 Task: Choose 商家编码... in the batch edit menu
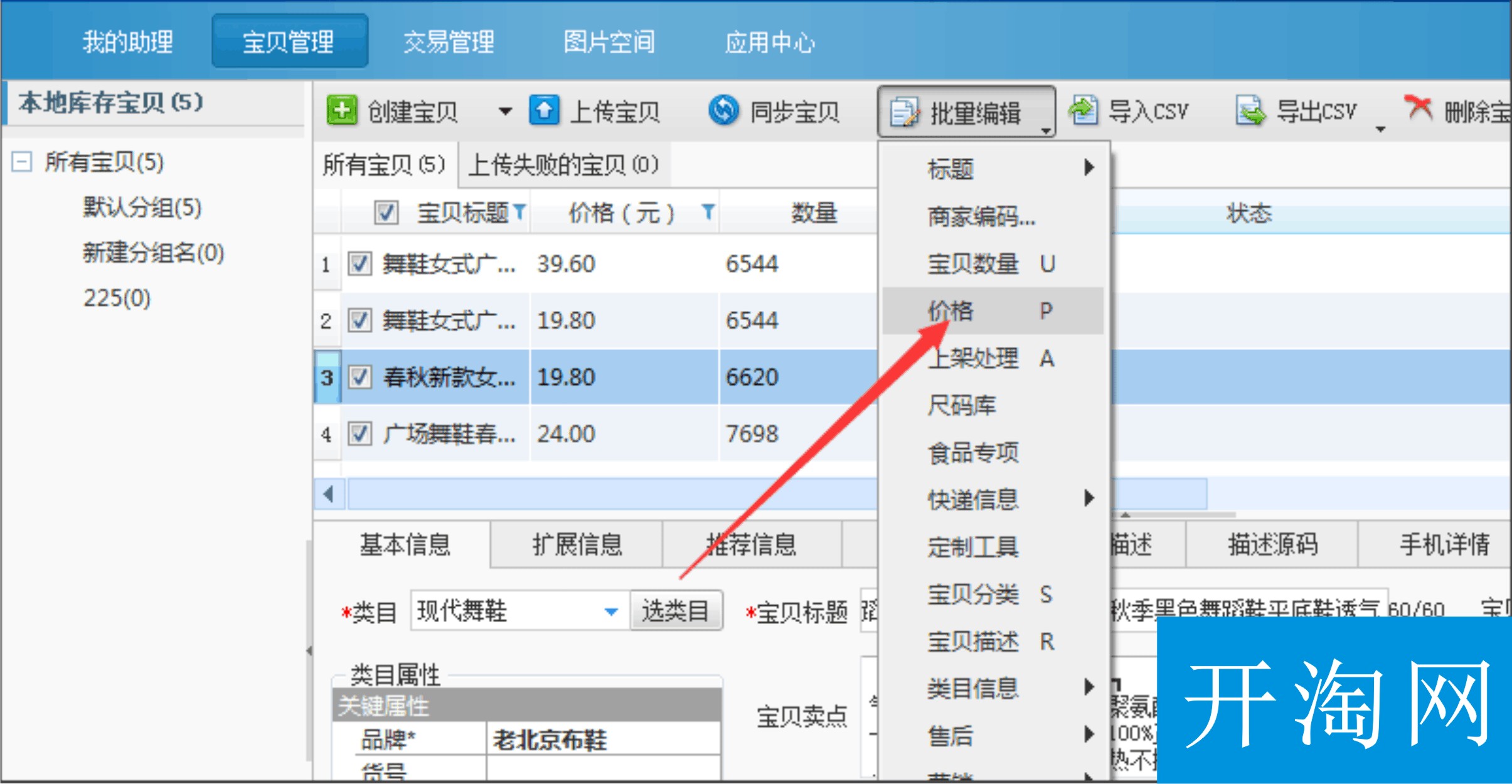(x=993, y=216)
